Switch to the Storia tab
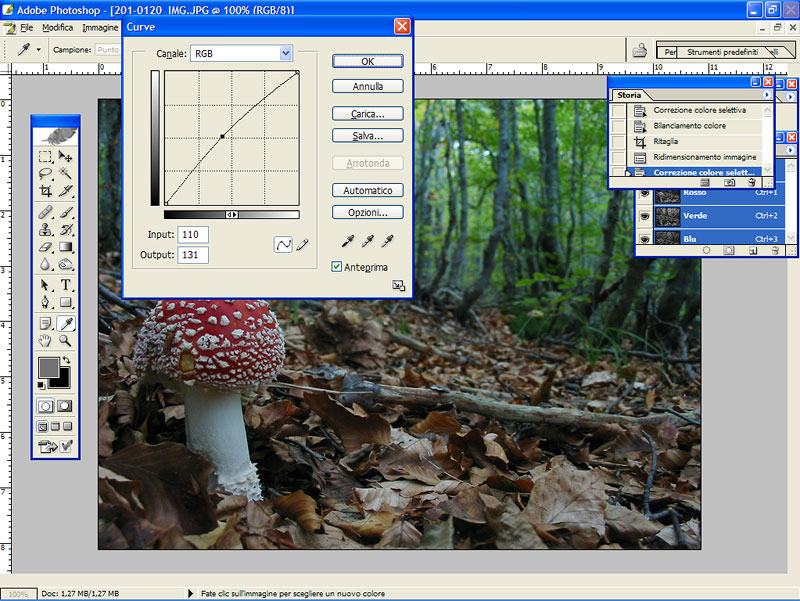Screen dimensions: 800x601 pyautogui.click(x=629, y=95)
